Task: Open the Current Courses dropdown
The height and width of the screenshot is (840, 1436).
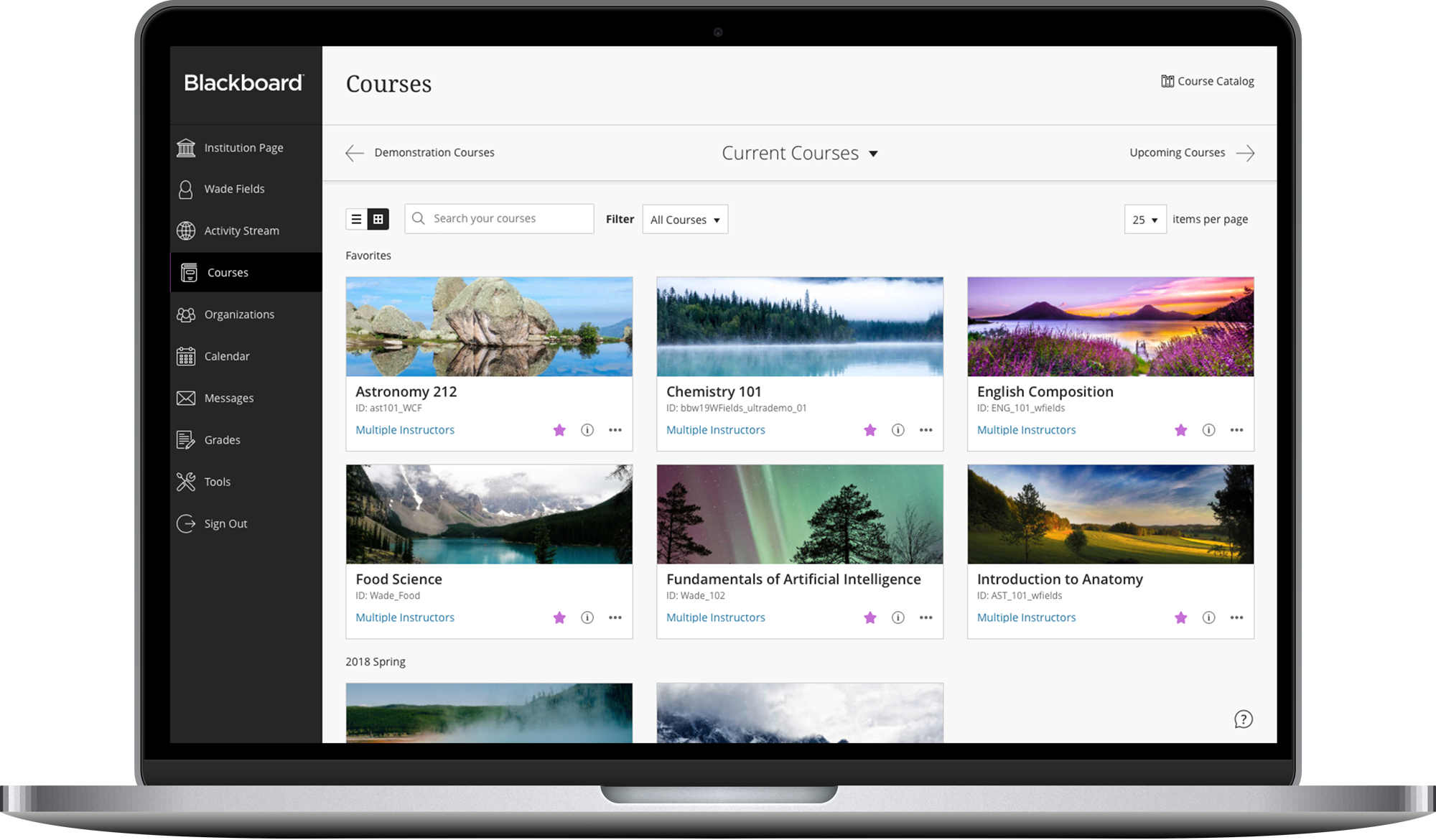Action: (x=799, y=152)
